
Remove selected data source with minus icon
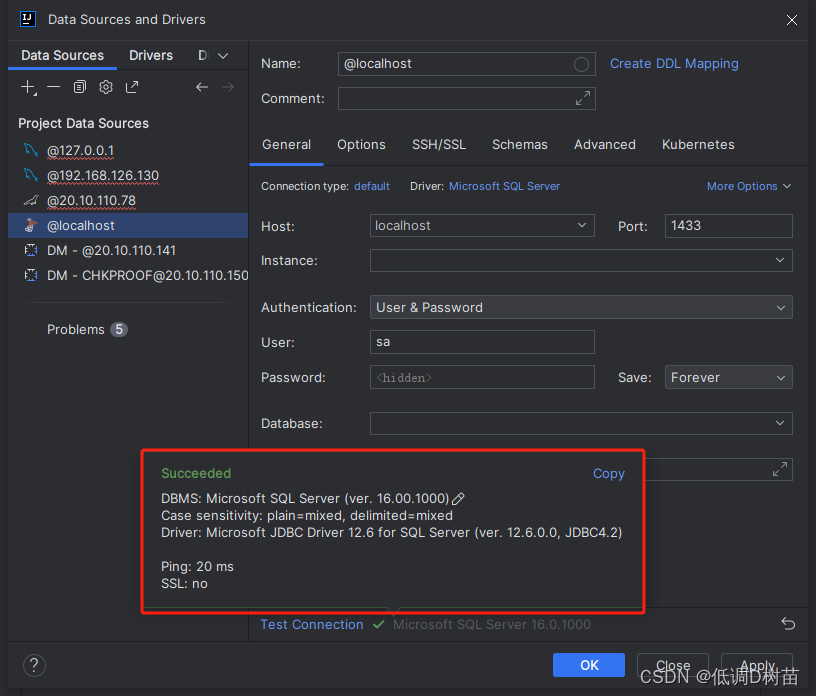[x=54, y=87]
